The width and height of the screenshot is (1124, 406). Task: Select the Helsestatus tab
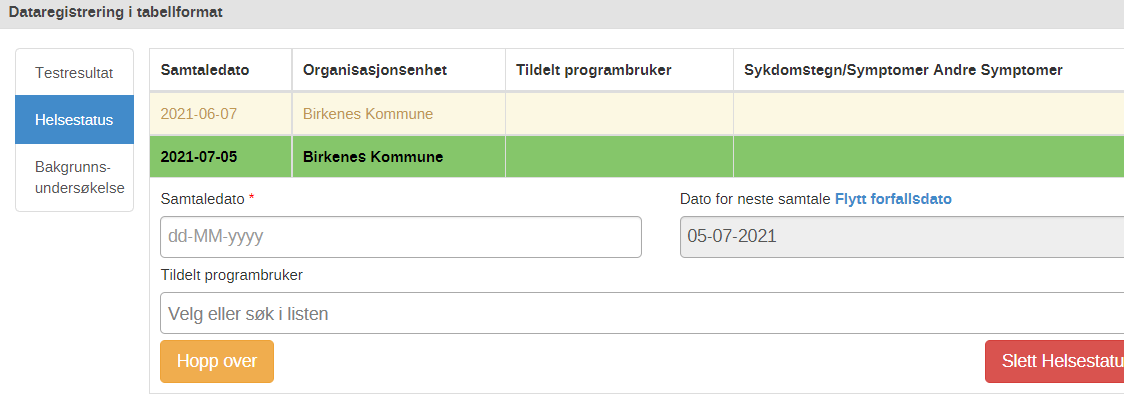point(75,120)
